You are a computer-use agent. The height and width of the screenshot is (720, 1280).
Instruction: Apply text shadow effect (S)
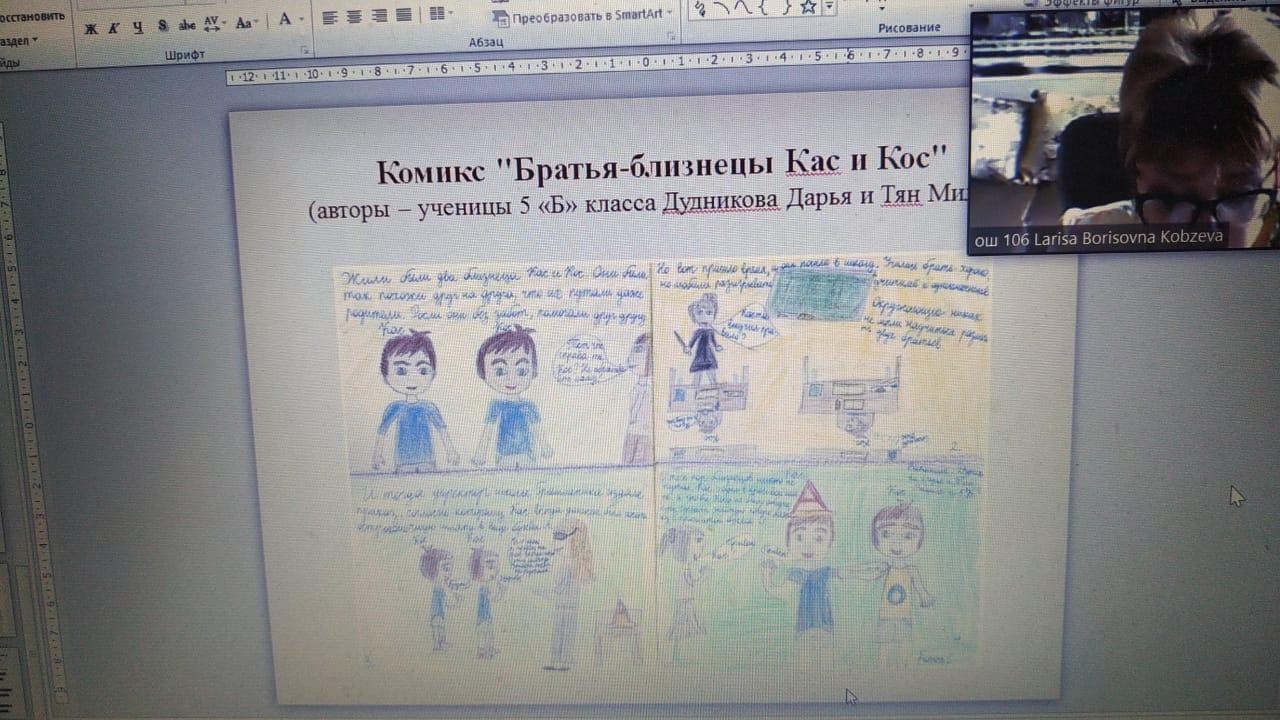click(162, 26)
